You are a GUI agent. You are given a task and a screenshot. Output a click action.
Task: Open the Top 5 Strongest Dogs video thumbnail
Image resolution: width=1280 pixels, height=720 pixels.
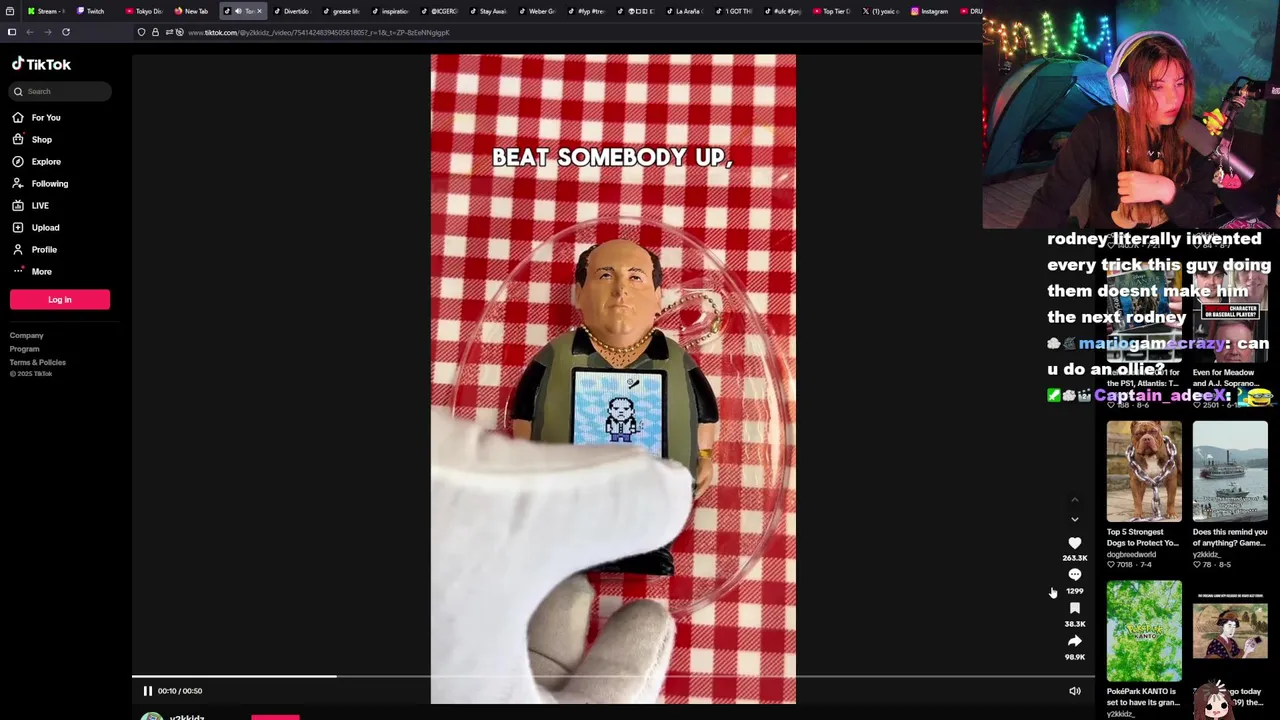pyautogui.click(x=1144, y=471)
